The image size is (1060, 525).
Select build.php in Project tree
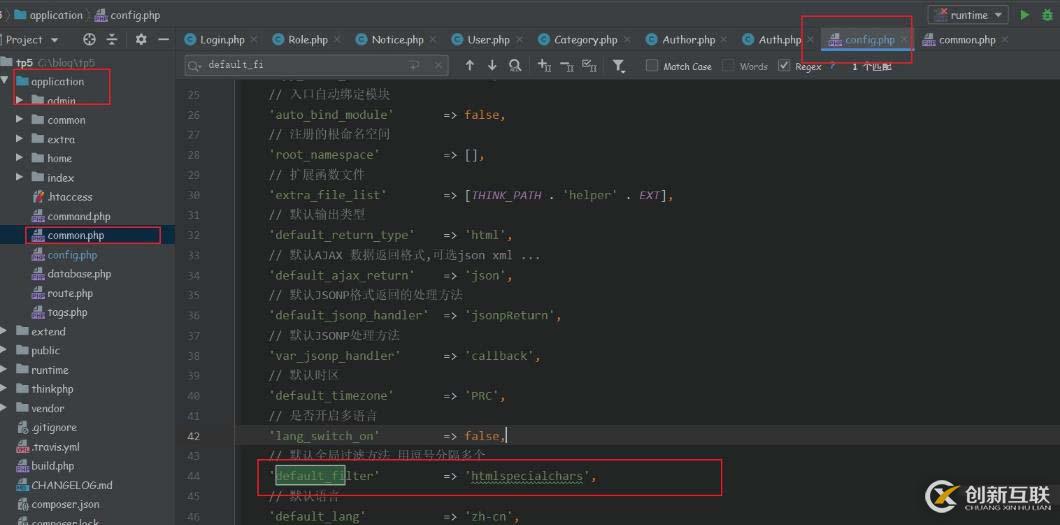click(53, 466)
